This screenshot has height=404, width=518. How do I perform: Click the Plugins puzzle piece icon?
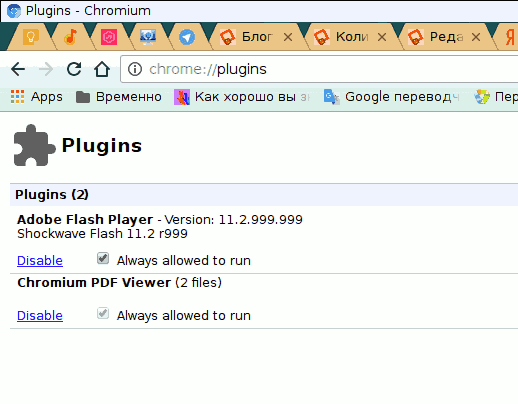coord(34,145)
